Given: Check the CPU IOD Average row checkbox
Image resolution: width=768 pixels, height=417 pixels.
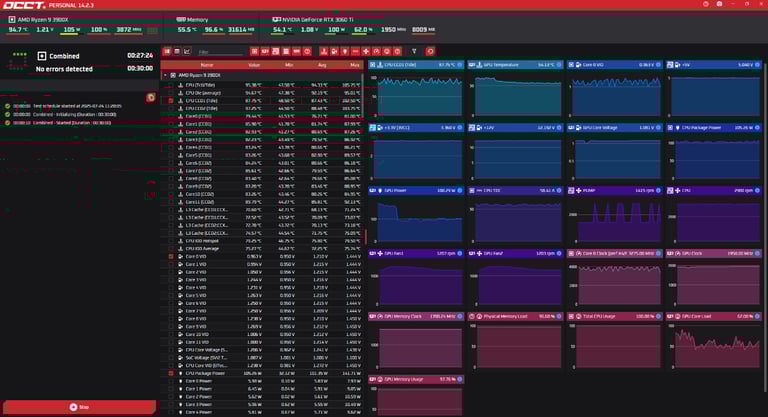Looking at the screenshot, I should (170, 248).
